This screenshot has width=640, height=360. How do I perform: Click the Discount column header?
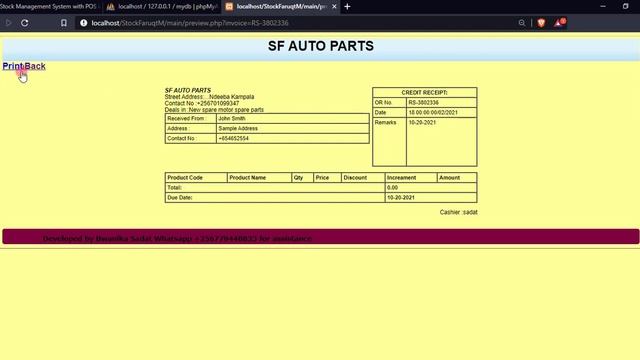tap(363, 178)
